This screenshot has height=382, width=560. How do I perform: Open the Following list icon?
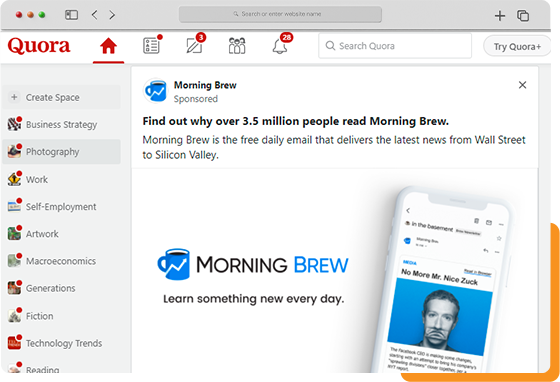coord(151,46)
